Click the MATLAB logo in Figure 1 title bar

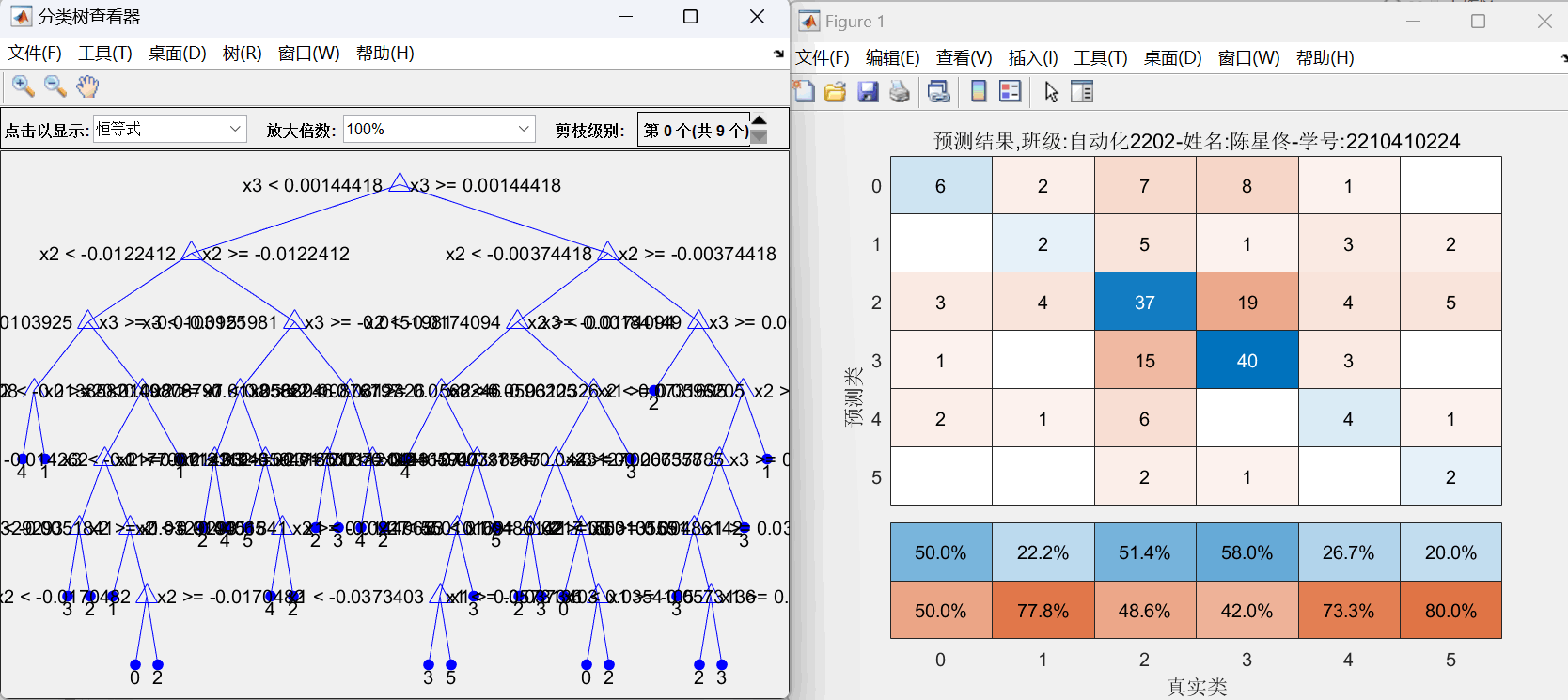808,21
